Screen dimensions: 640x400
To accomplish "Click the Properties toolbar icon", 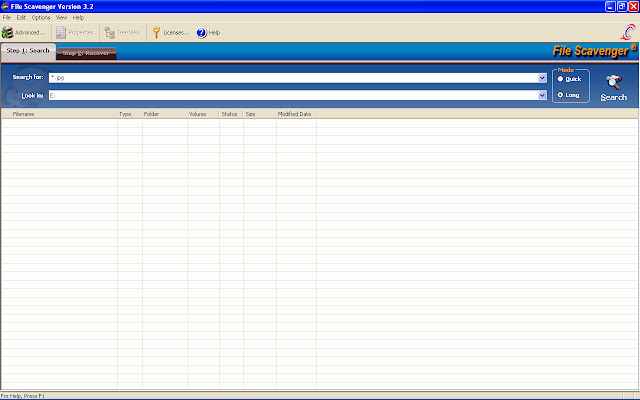I will (61, 33).
